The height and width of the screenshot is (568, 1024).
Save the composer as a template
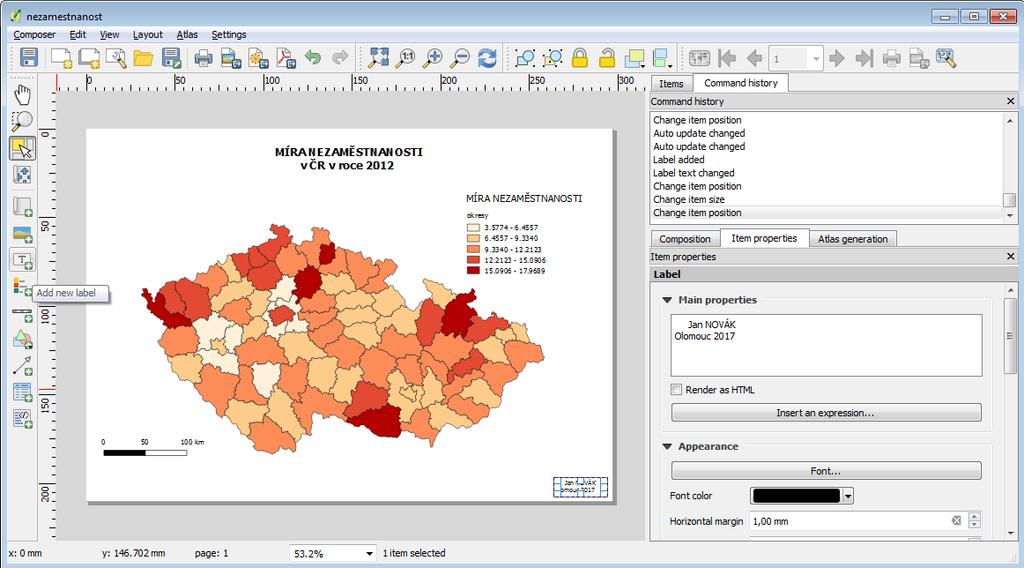coord(171,58)
